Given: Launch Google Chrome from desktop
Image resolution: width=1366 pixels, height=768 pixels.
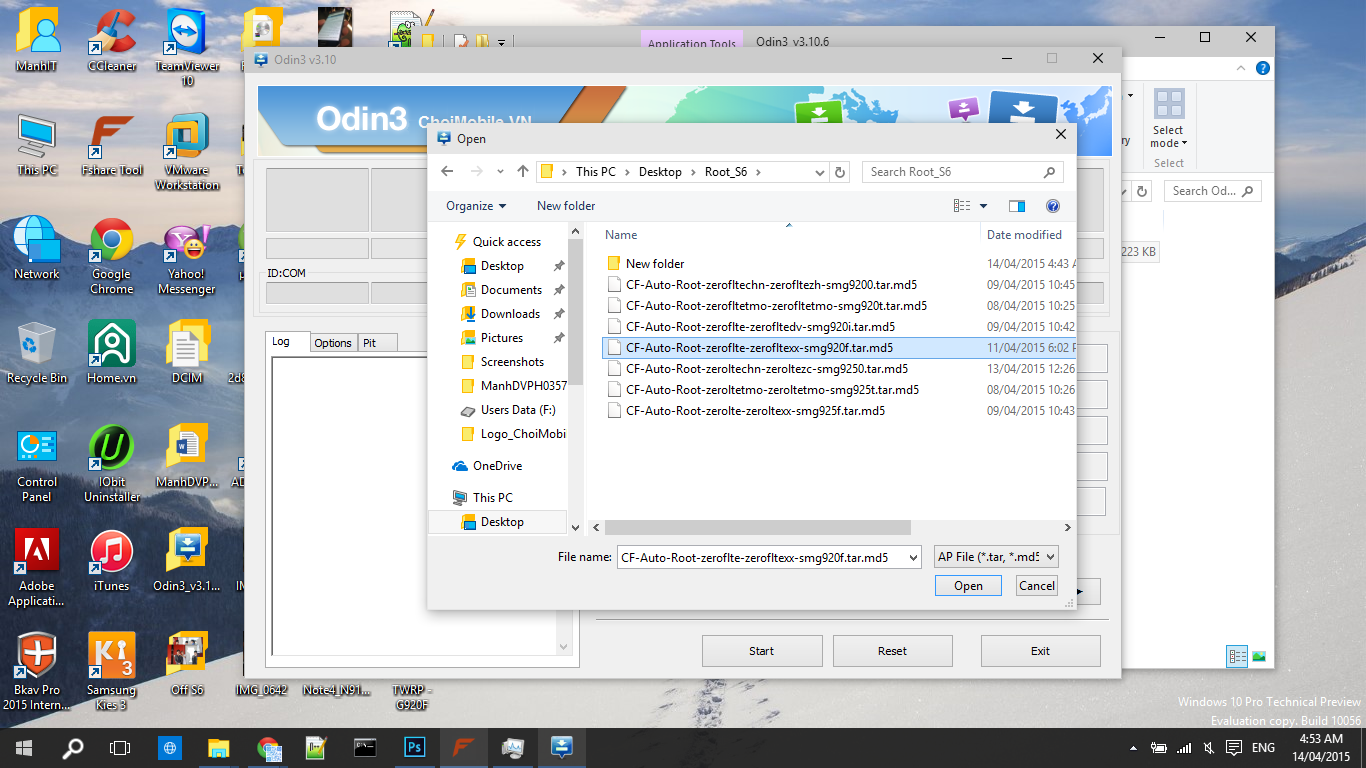Looking at the screenshot, I should pyautogui.click(x=112, y=256).
